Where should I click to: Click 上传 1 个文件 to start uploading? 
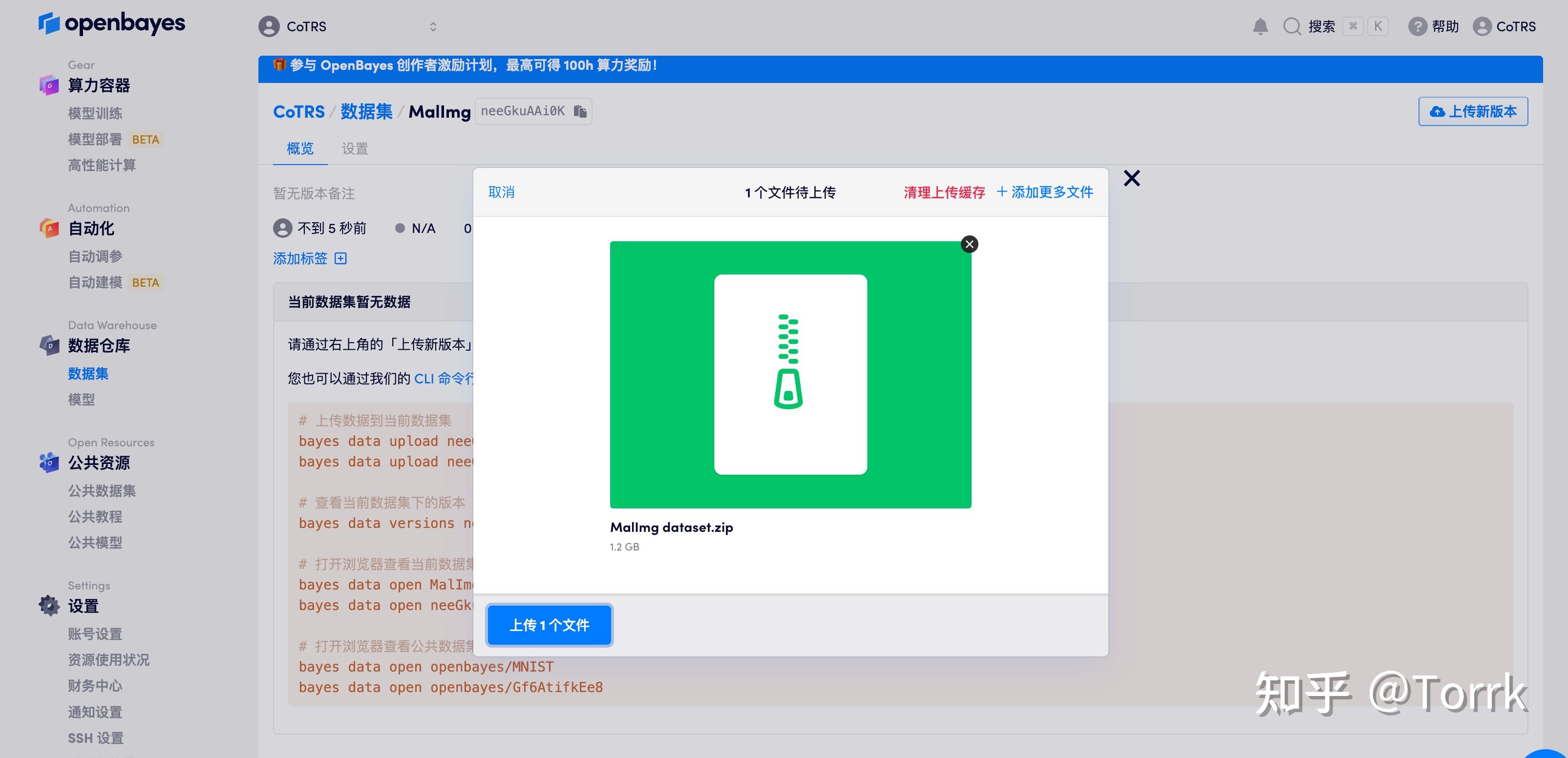coord(549,625)
